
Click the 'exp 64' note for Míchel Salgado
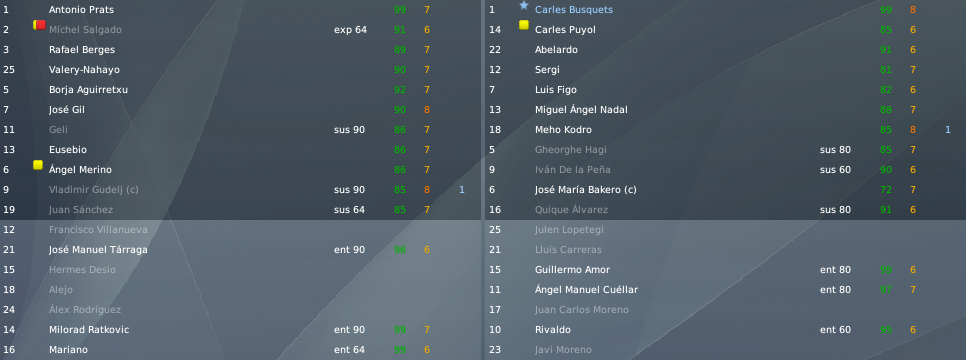click(350, 30)
